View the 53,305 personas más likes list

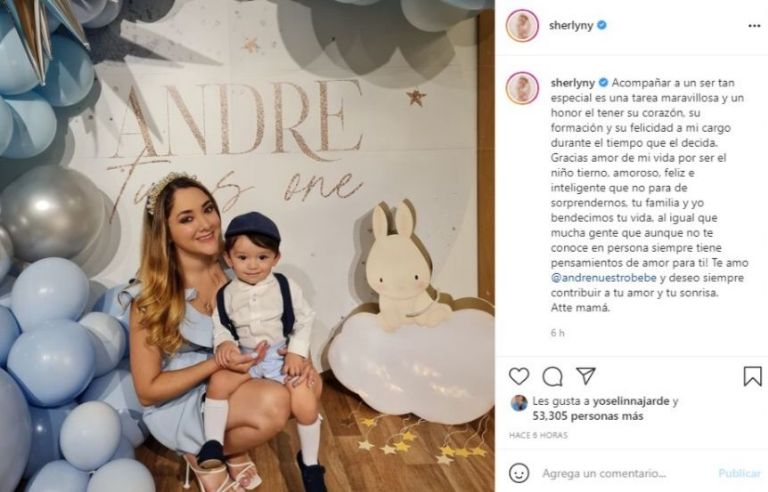[588, 416]
